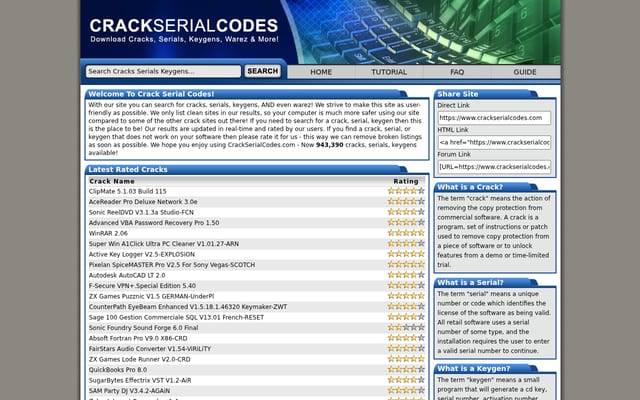Open Super Win A1Click Ultra PC Cleaner listing
Screen dimensions: 640x400
point(164,244)
